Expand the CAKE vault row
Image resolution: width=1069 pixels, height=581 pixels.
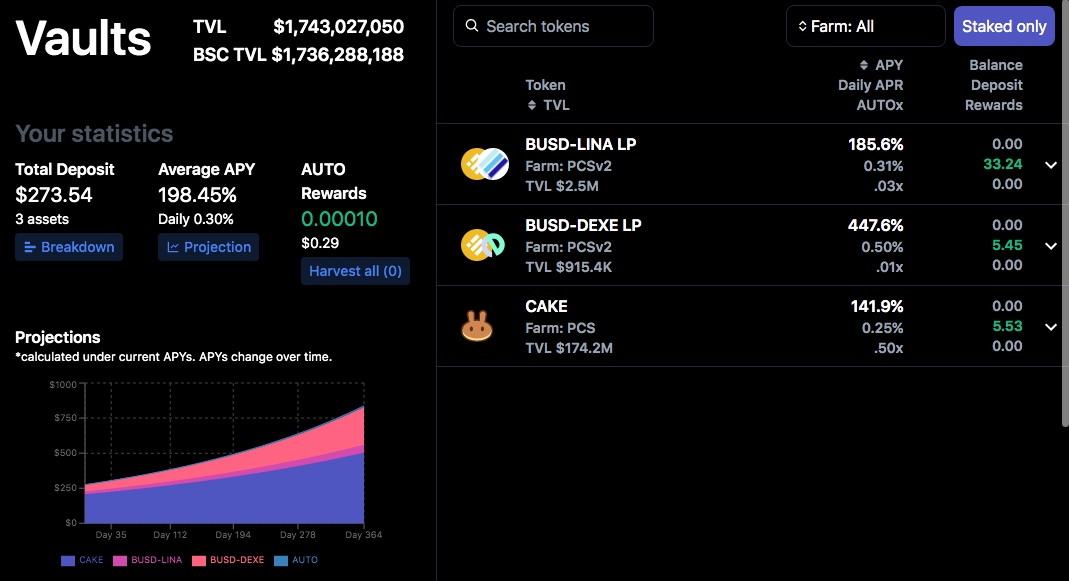1051,327
